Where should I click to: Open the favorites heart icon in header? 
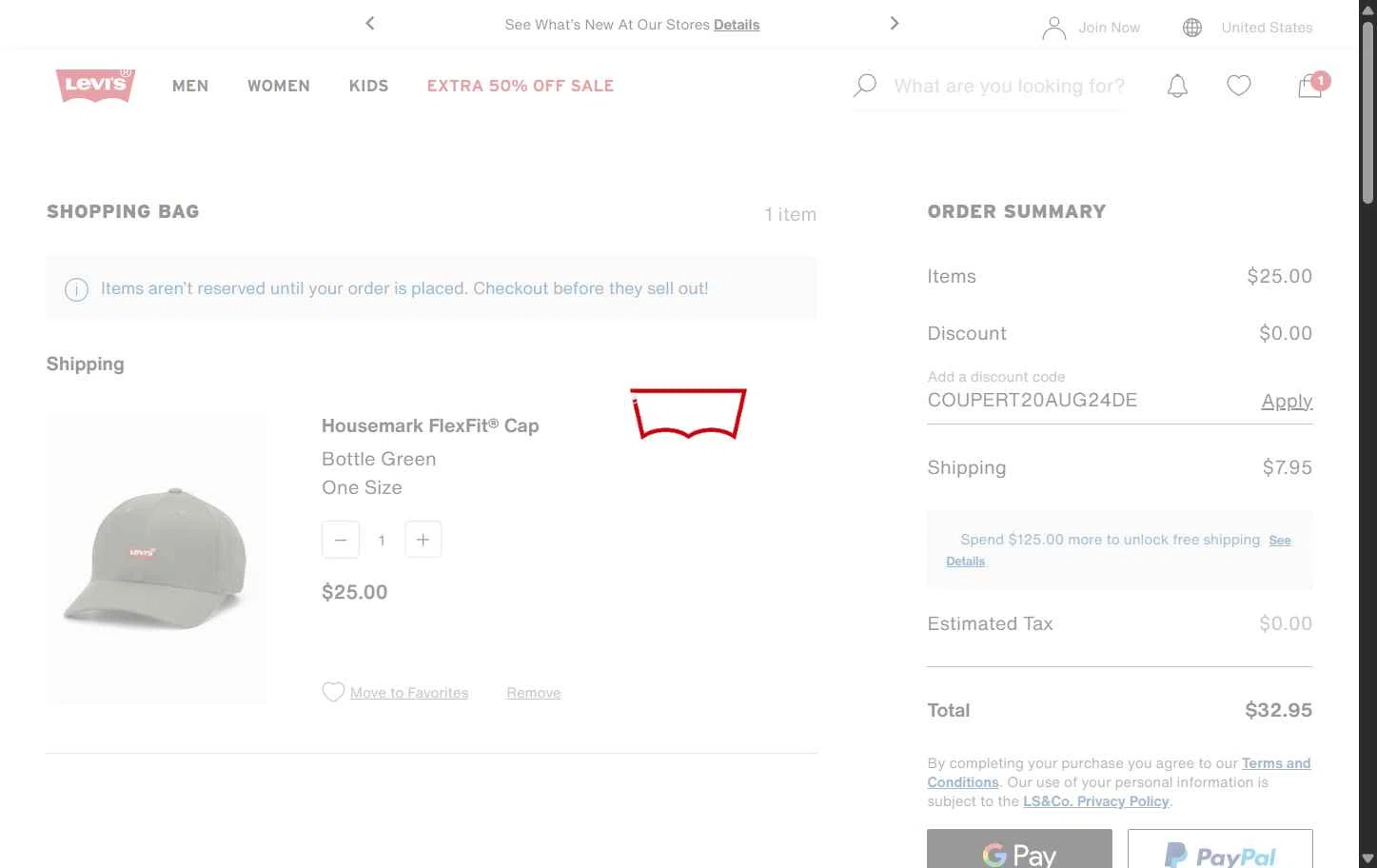(1238, 86)
